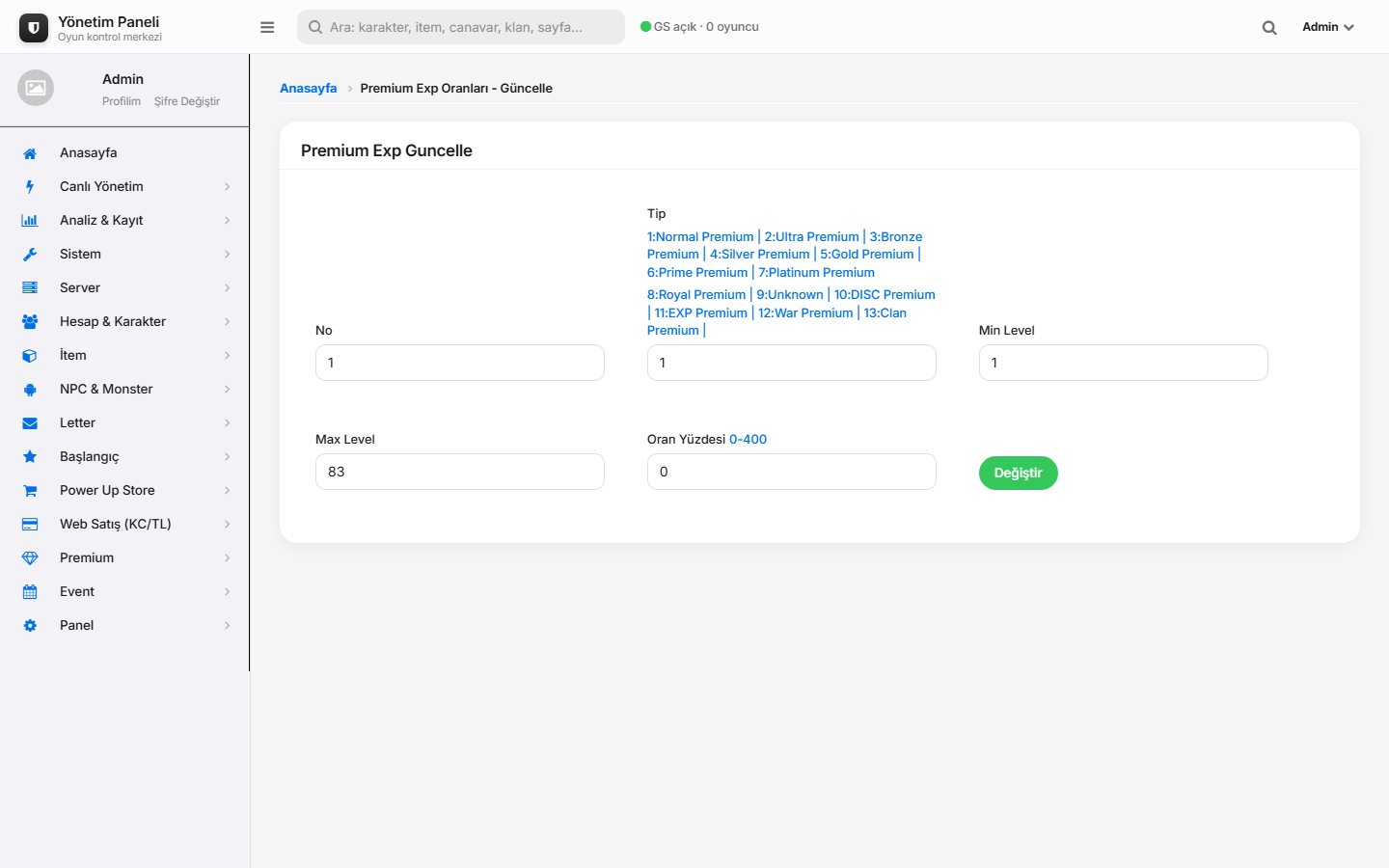Open the Event sidebar menu item

pyautogui.click(x=124, y=592)
